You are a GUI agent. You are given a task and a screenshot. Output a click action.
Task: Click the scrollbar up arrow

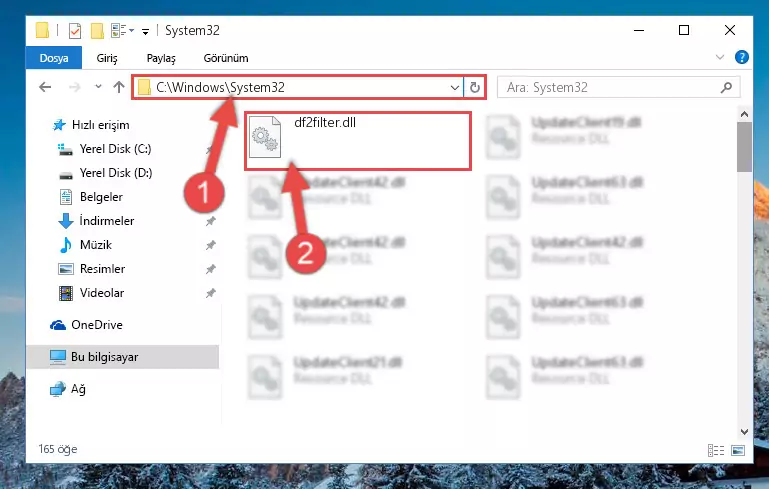click(x=744, y=114)
